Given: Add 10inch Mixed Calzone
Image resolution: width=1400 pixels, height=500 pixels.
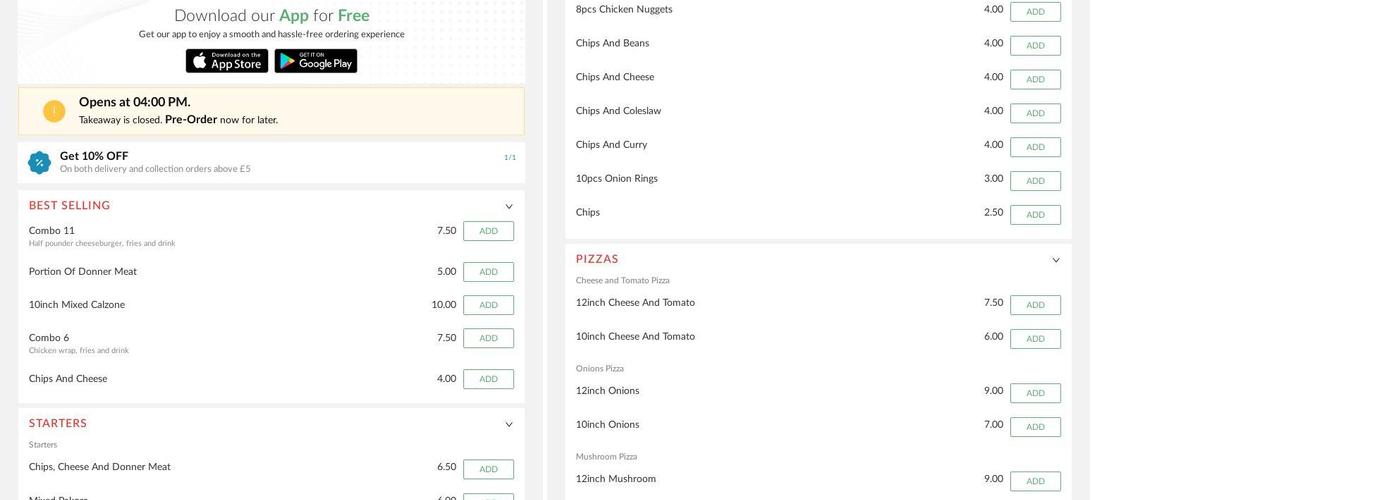Looking at the screenshot, I should (488, 305).
